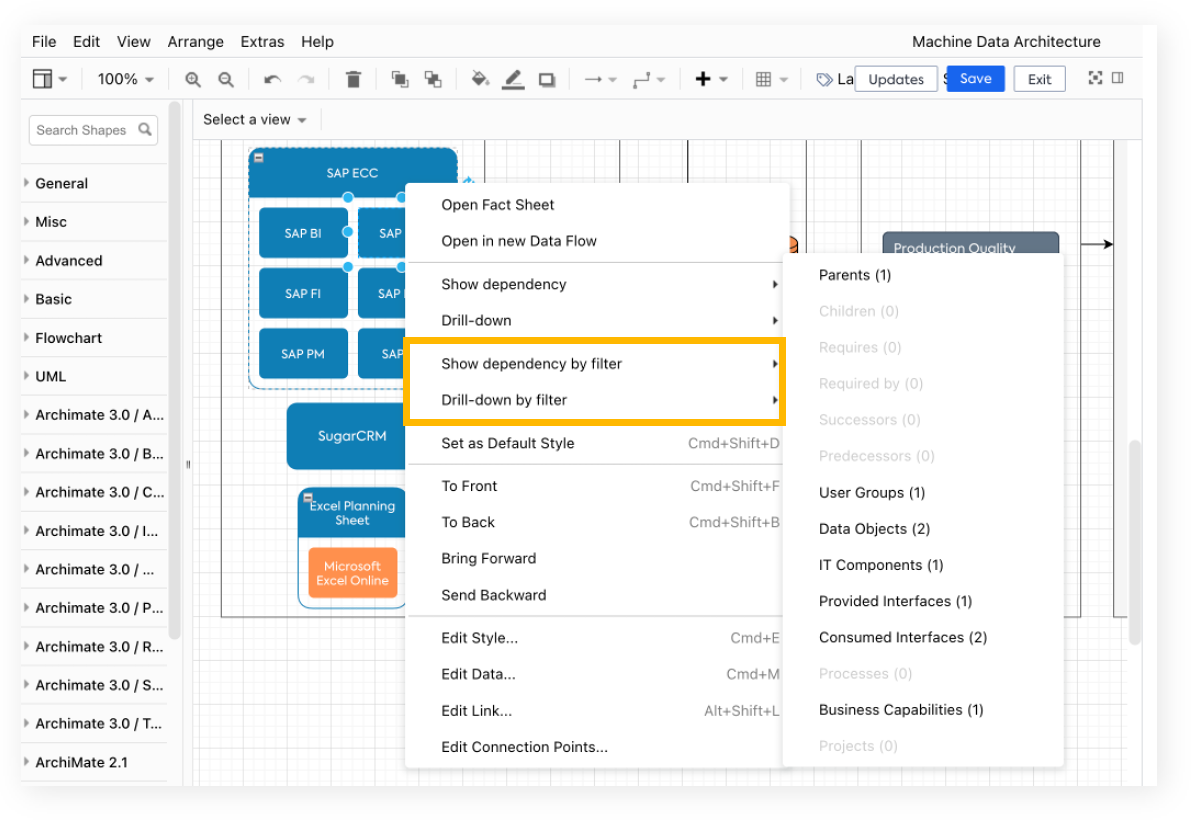Click the zoom out magnifier icon
The image size is (1196, 820).
point(226,79)
